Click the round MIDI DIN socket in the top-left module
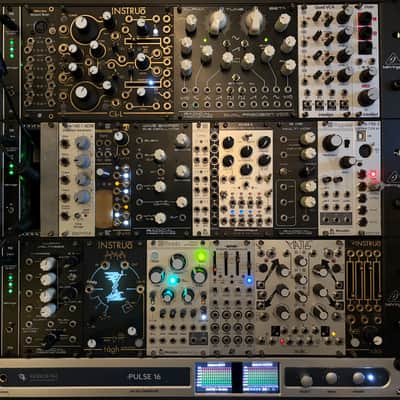400x400 pixels. point(40,27)
